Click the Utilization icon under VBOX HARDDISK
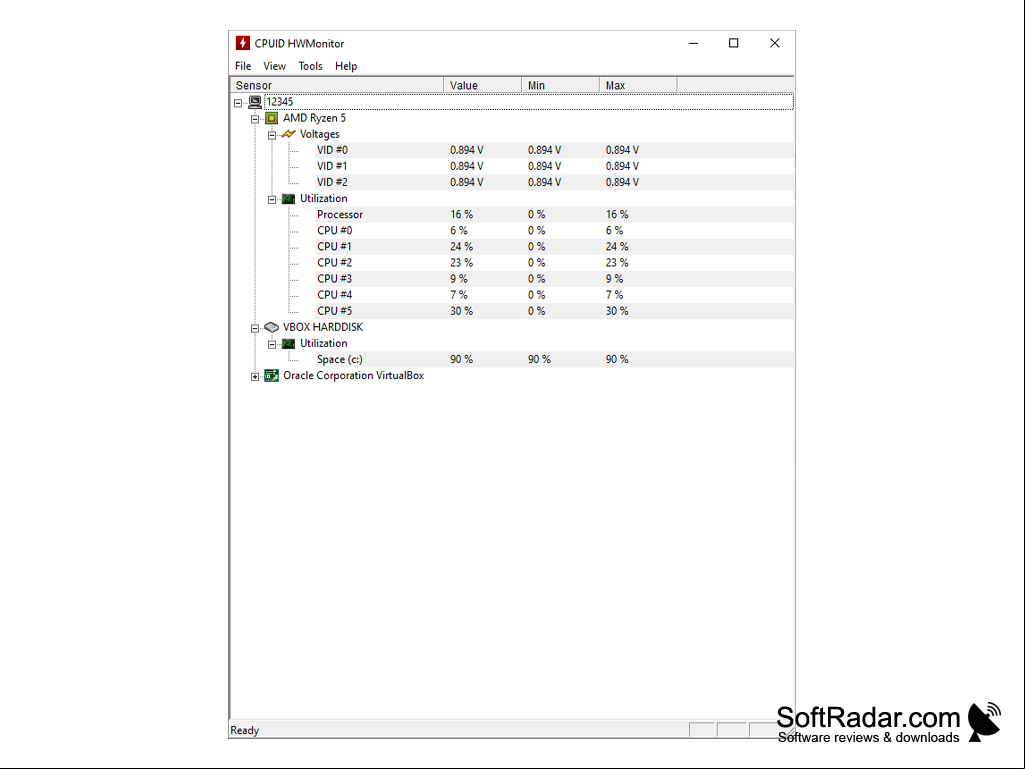 tap(288, 343)
